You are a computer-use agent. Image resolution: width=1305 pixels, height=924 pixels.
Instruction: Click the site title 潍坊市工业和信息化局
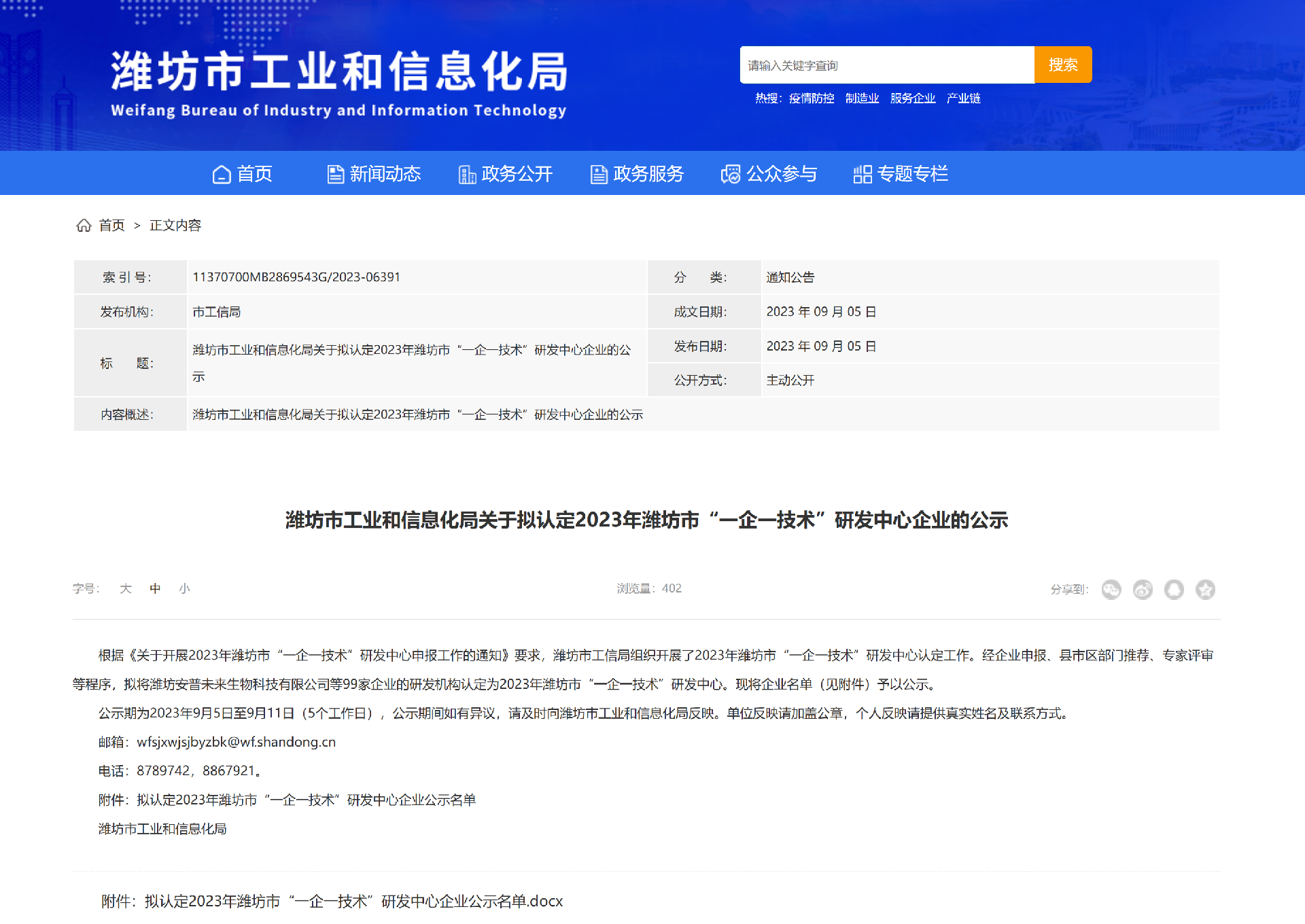coord(339,71)
